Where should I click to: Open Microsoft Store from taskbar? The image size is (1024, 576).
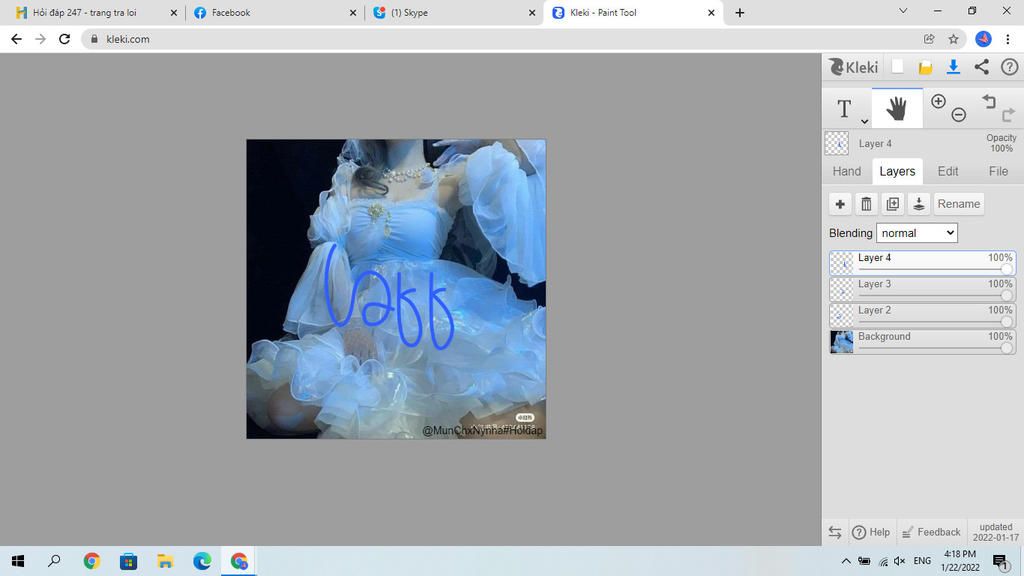(129, 561)
